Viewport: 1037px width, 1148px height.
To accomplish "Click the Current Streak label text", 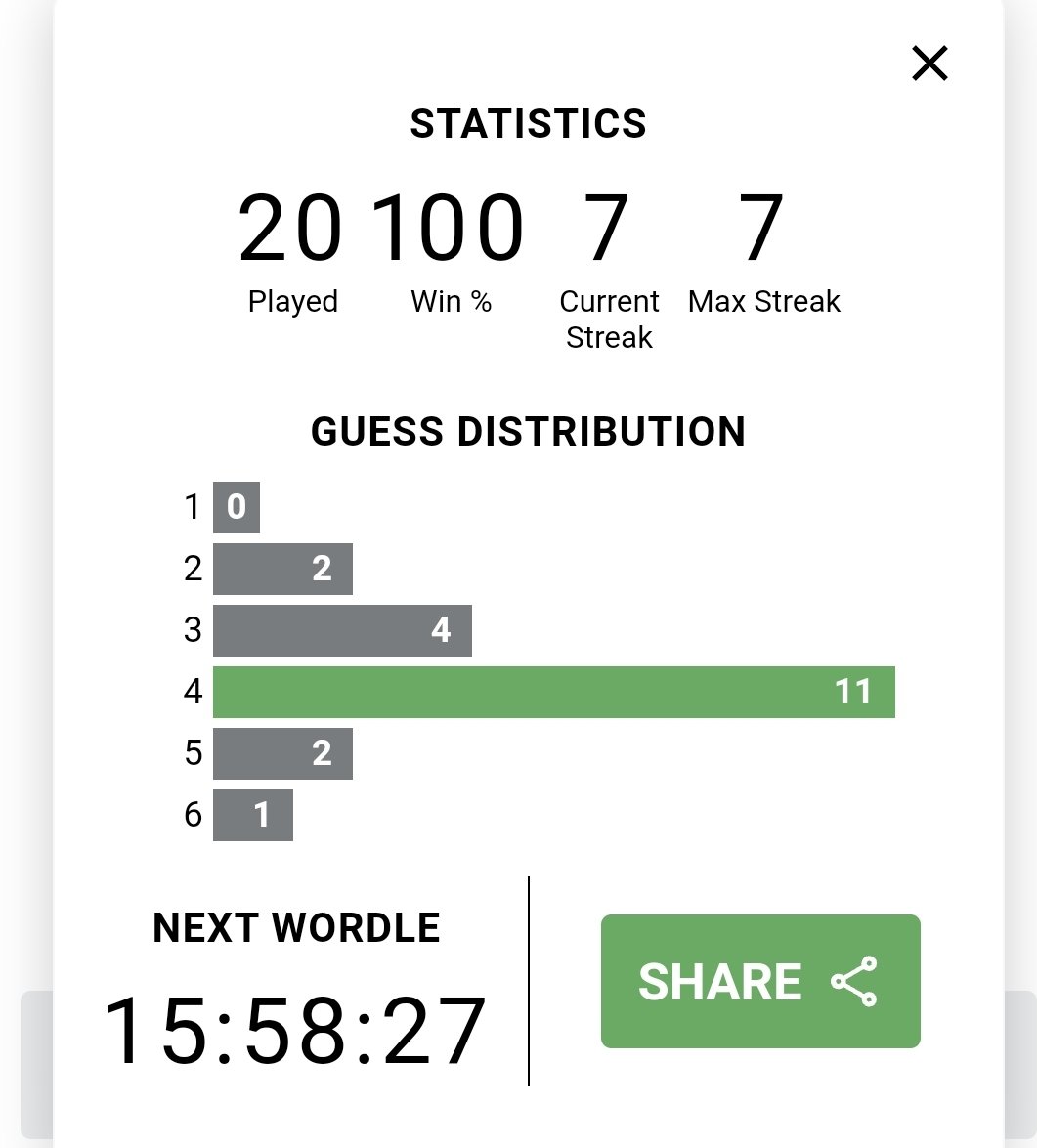I will (x=609, y=319).
